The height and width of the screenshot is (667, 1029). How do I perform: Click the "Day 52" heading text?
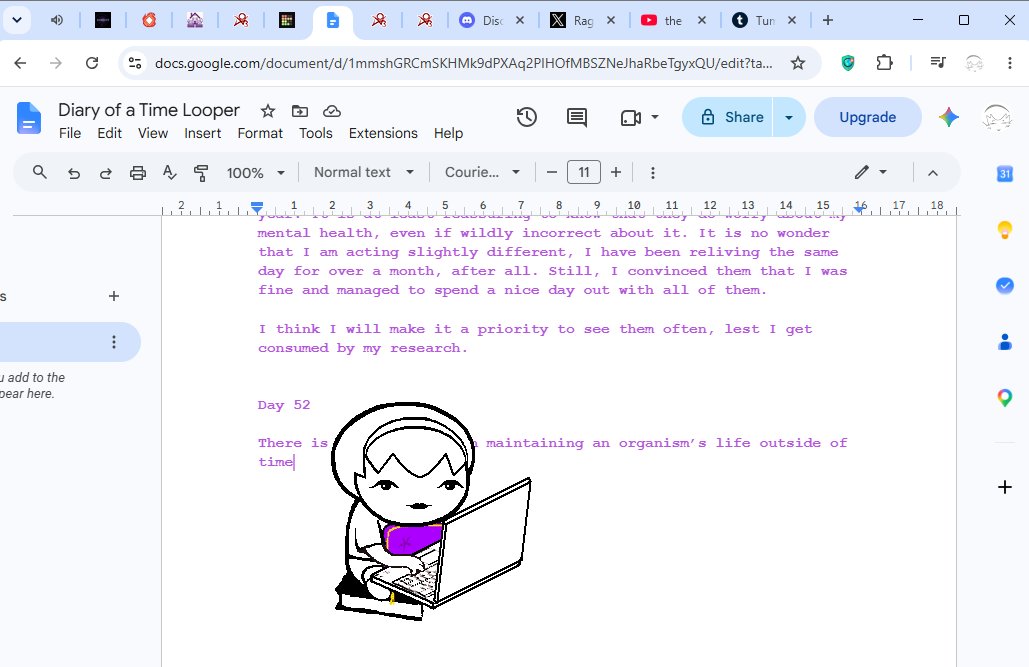284,404
